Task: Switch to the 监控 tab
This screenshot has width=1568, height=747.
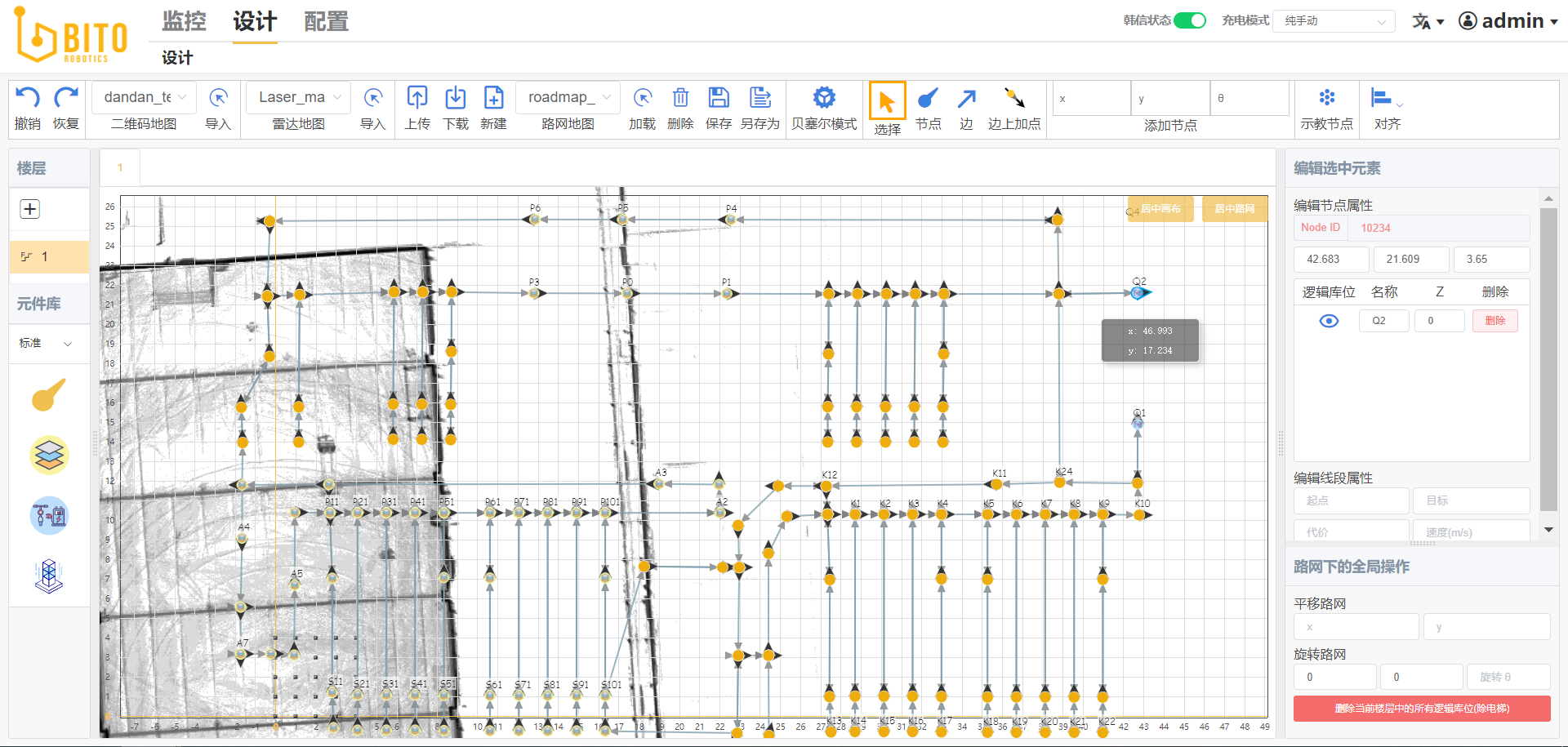Action: [184, 21]
